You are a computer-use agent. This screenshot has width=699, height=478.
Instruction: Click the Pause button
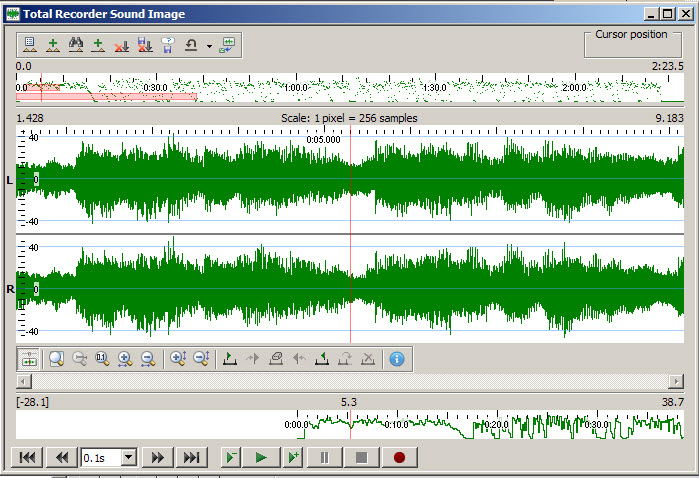tap(325, 457)
